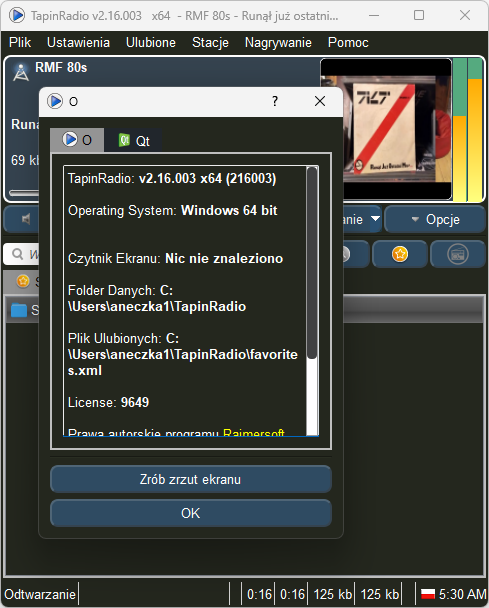Click the favorites star button
This screenshot has height=608, width=489.
(x=400, y=254)
